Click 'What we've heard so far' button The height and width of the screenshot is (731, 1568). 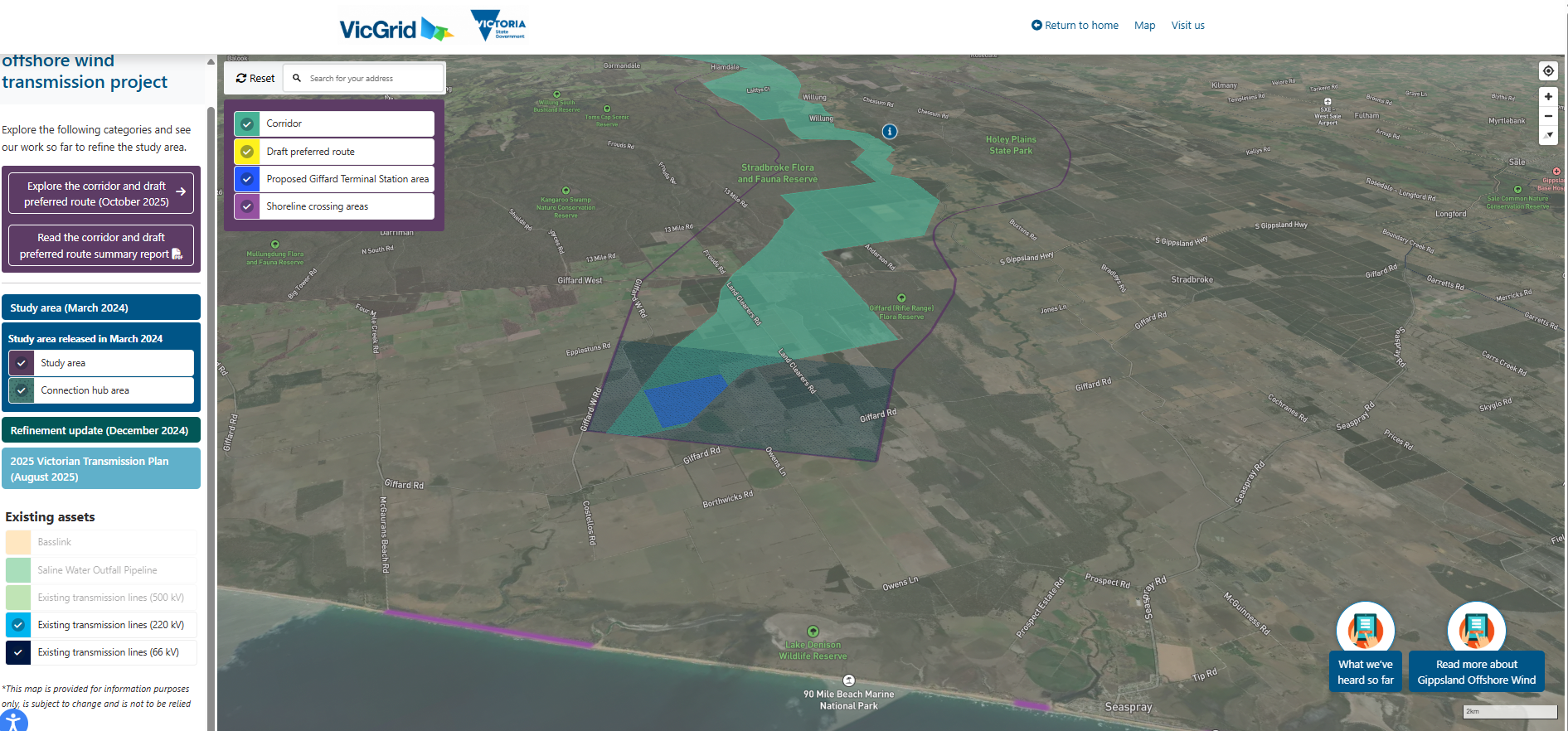point(1365,672)
